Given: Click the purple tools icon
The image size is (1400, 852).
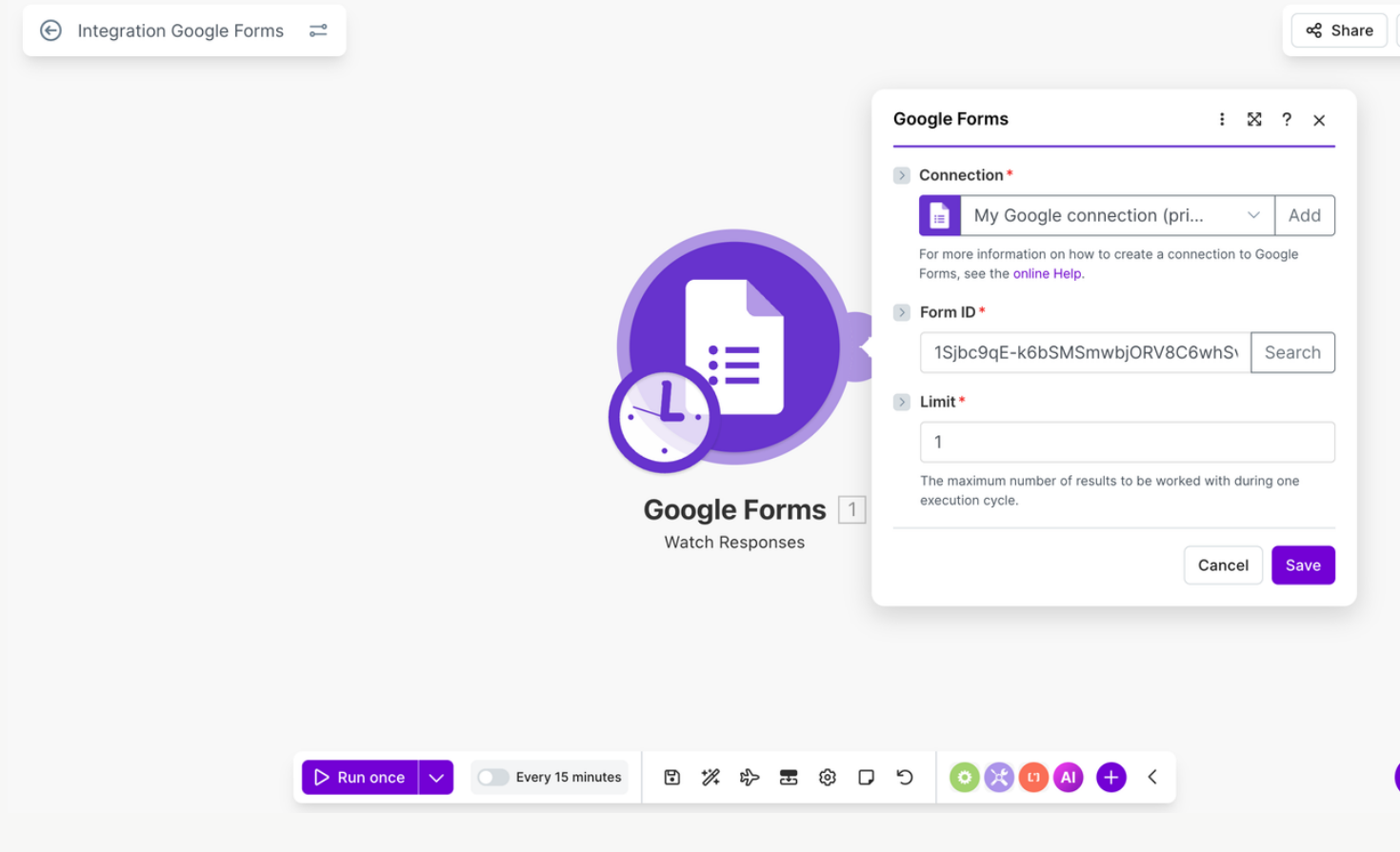Looking at the screenshot, I should [x=999, y=777].
